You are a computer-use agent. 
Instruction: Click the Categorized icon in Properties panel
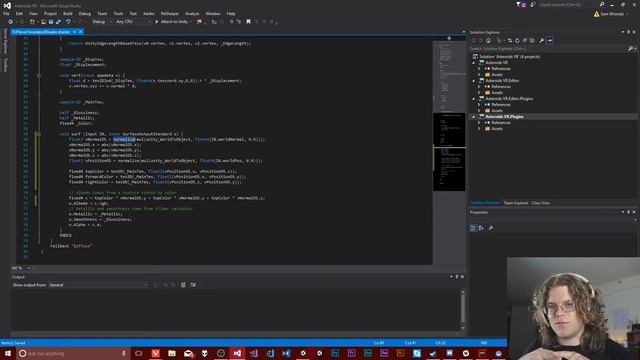(x=473, y=228)
